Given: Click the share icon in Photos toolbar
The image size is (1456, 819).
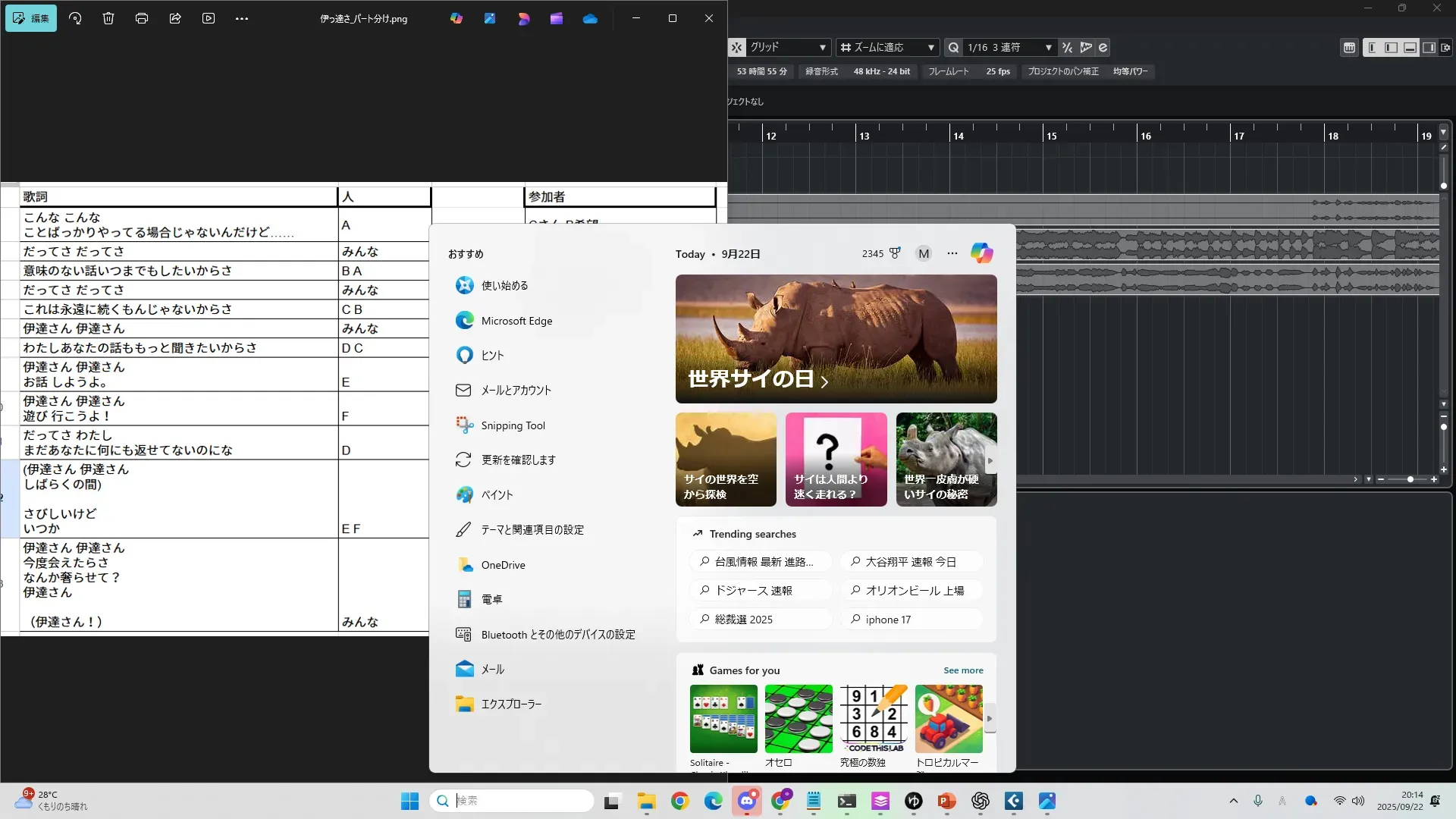Looking at the screenshot, I should [x=175, y=18].
